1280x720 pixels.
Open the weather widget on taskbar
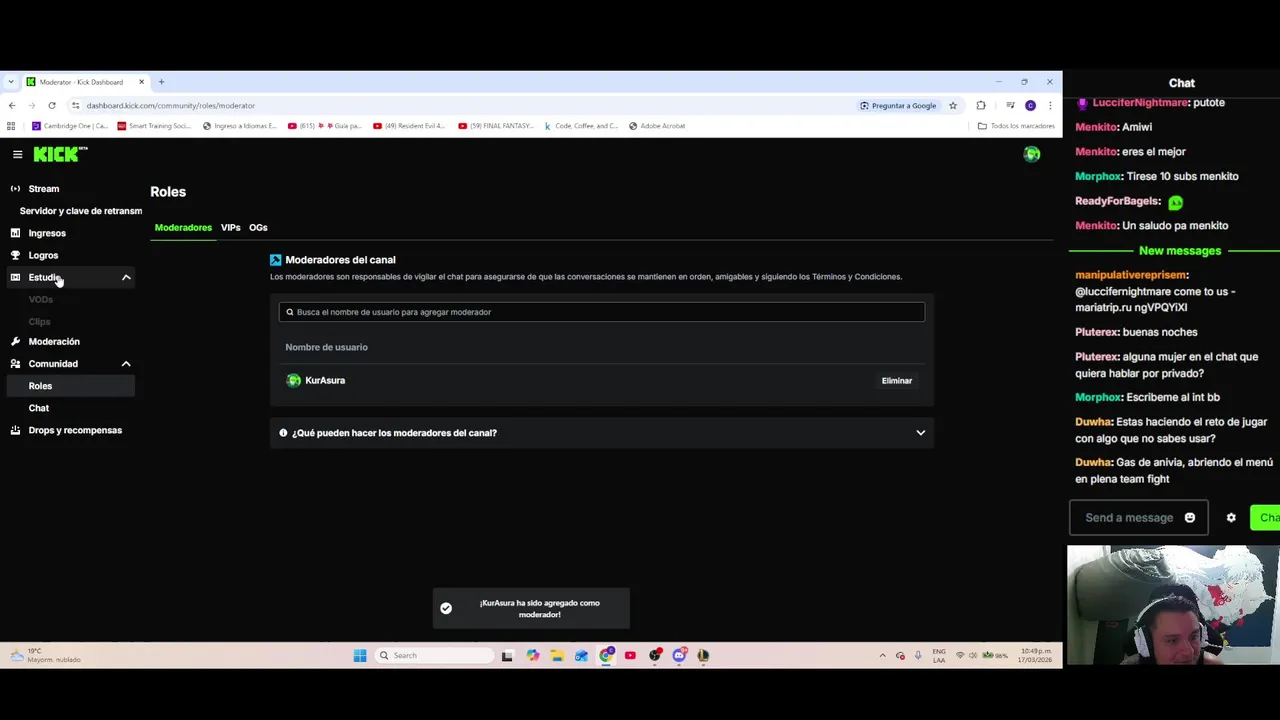45,655
